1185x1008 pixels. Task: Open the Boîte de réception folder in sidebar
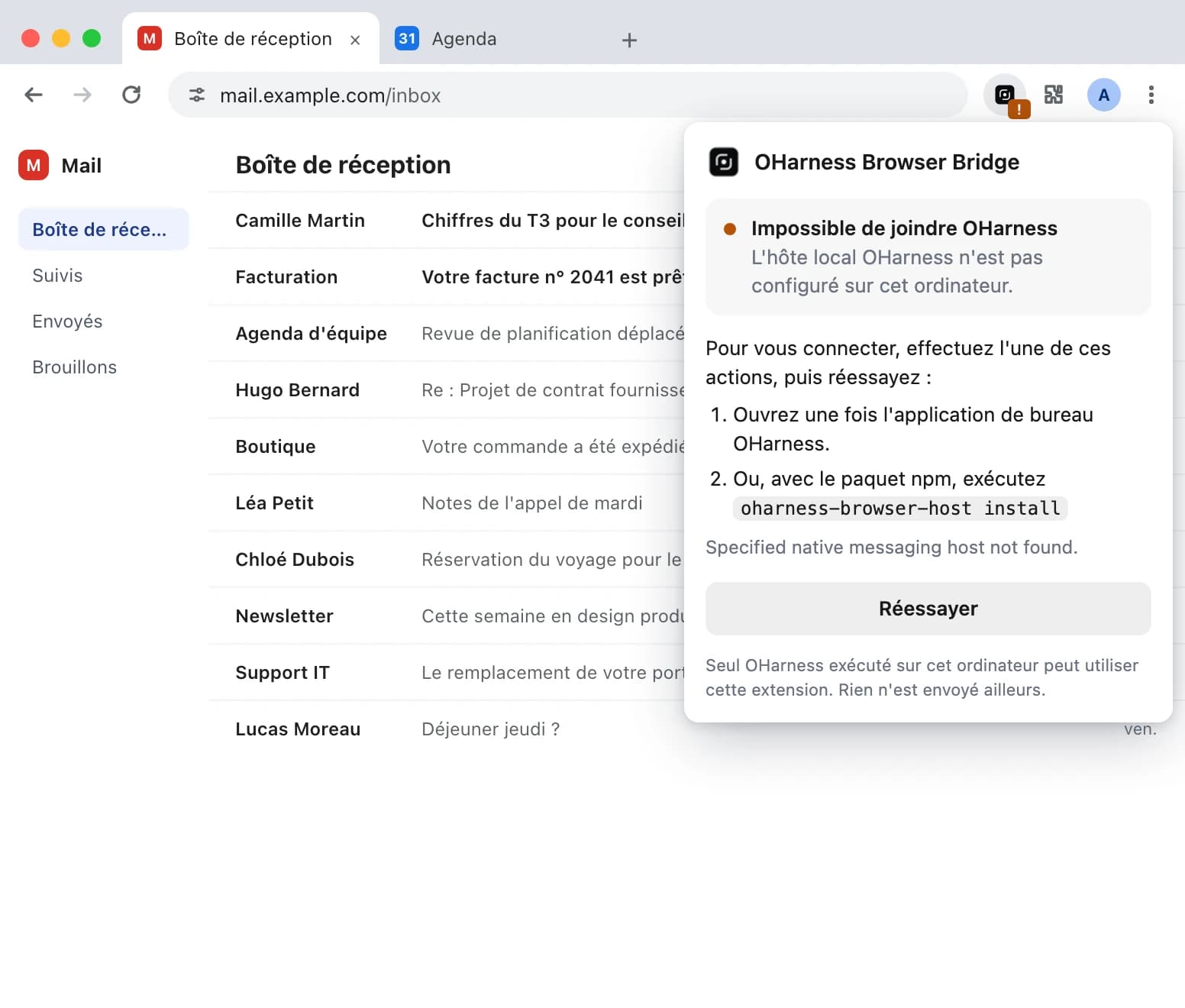[104, 229]
